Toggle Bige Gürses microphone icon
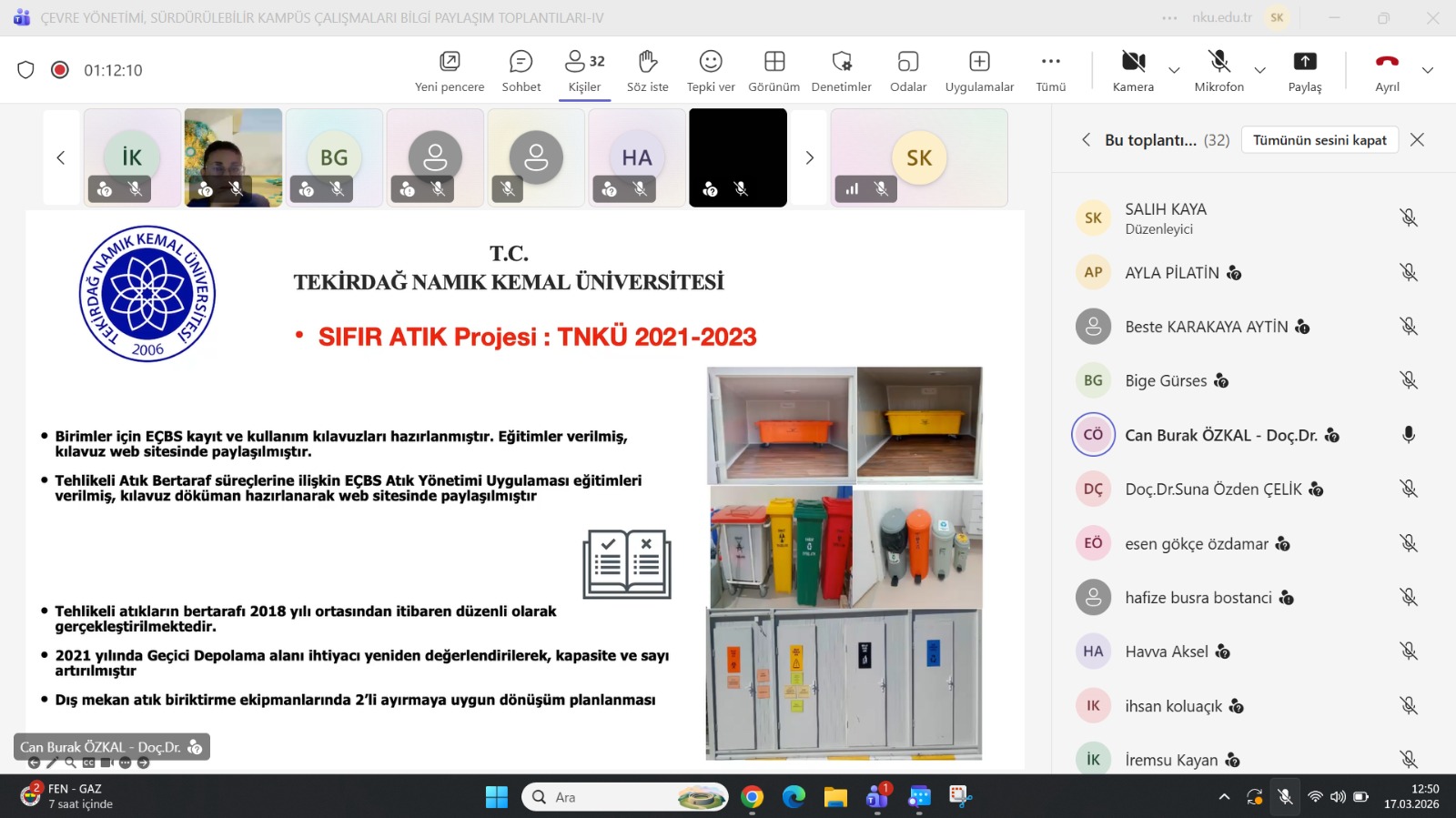The width and height of the screenshot is (1456, 818). pos(1409,380)
